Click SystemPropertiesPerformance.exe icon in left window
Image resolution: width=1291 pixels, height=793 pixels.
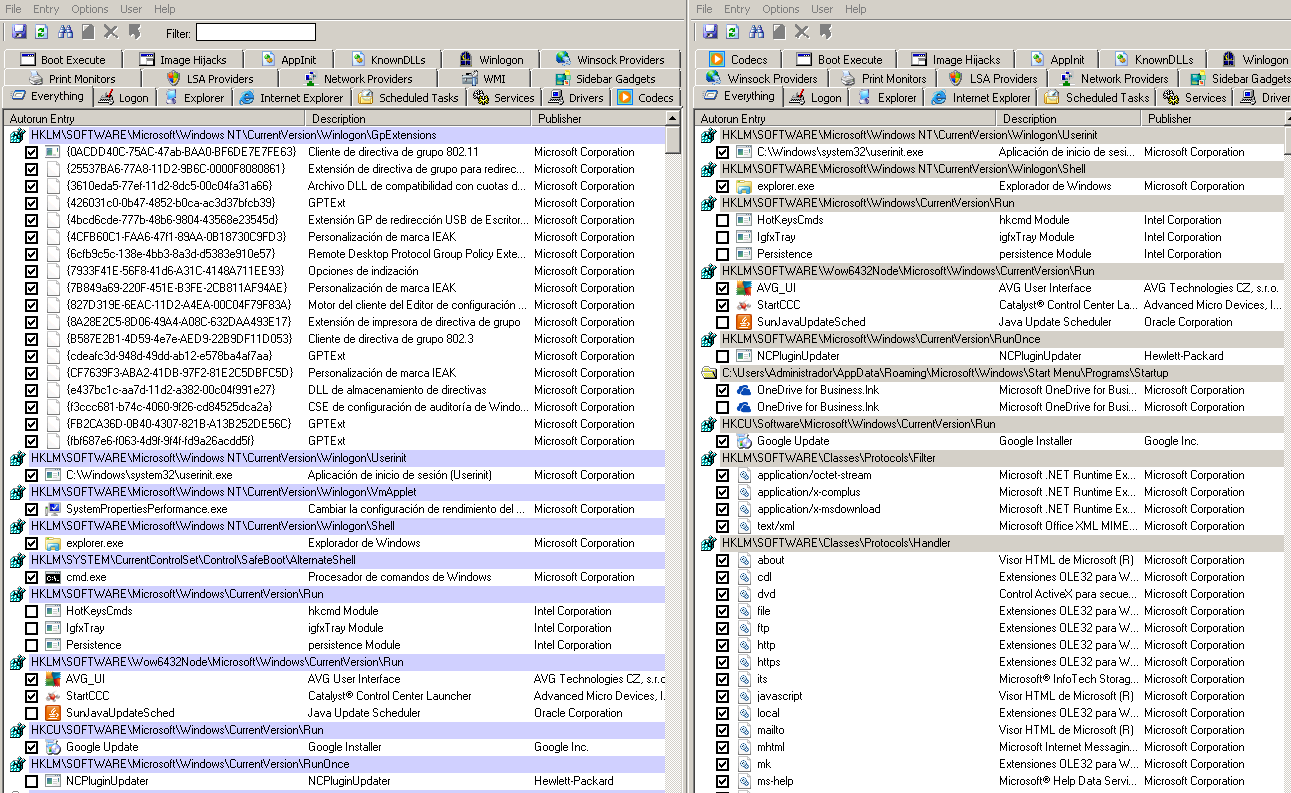click(53, 509)
